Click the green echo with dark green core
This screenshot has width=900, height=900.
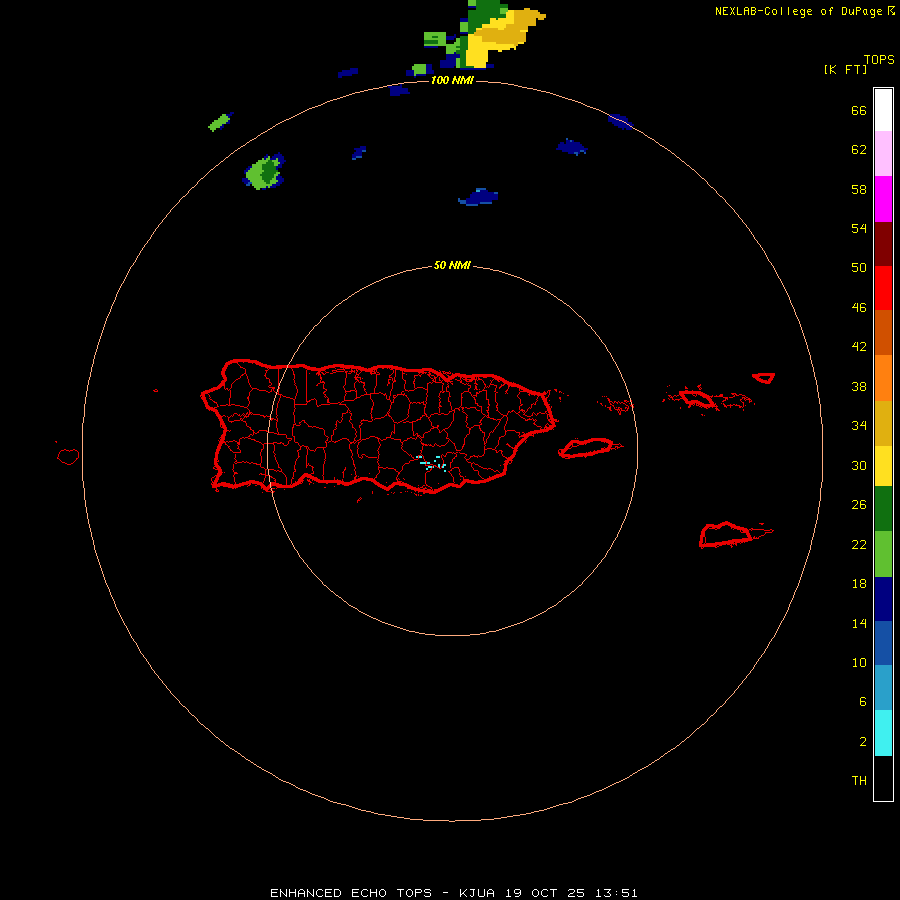(x=264, y=172)
